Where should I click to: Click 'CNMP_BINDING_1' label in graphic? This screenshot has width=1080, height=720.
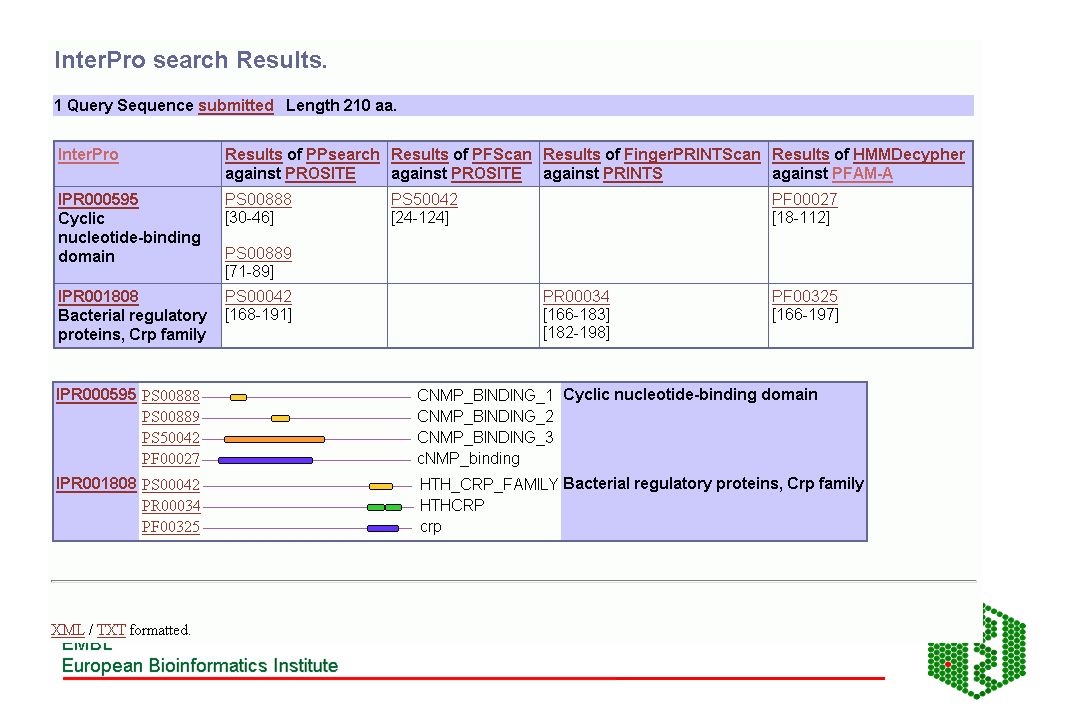pos(485,395)
